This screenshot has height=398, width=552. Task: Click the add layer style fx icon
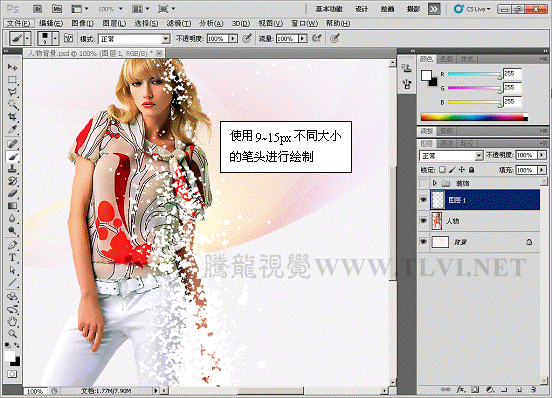tap(460, 390)
